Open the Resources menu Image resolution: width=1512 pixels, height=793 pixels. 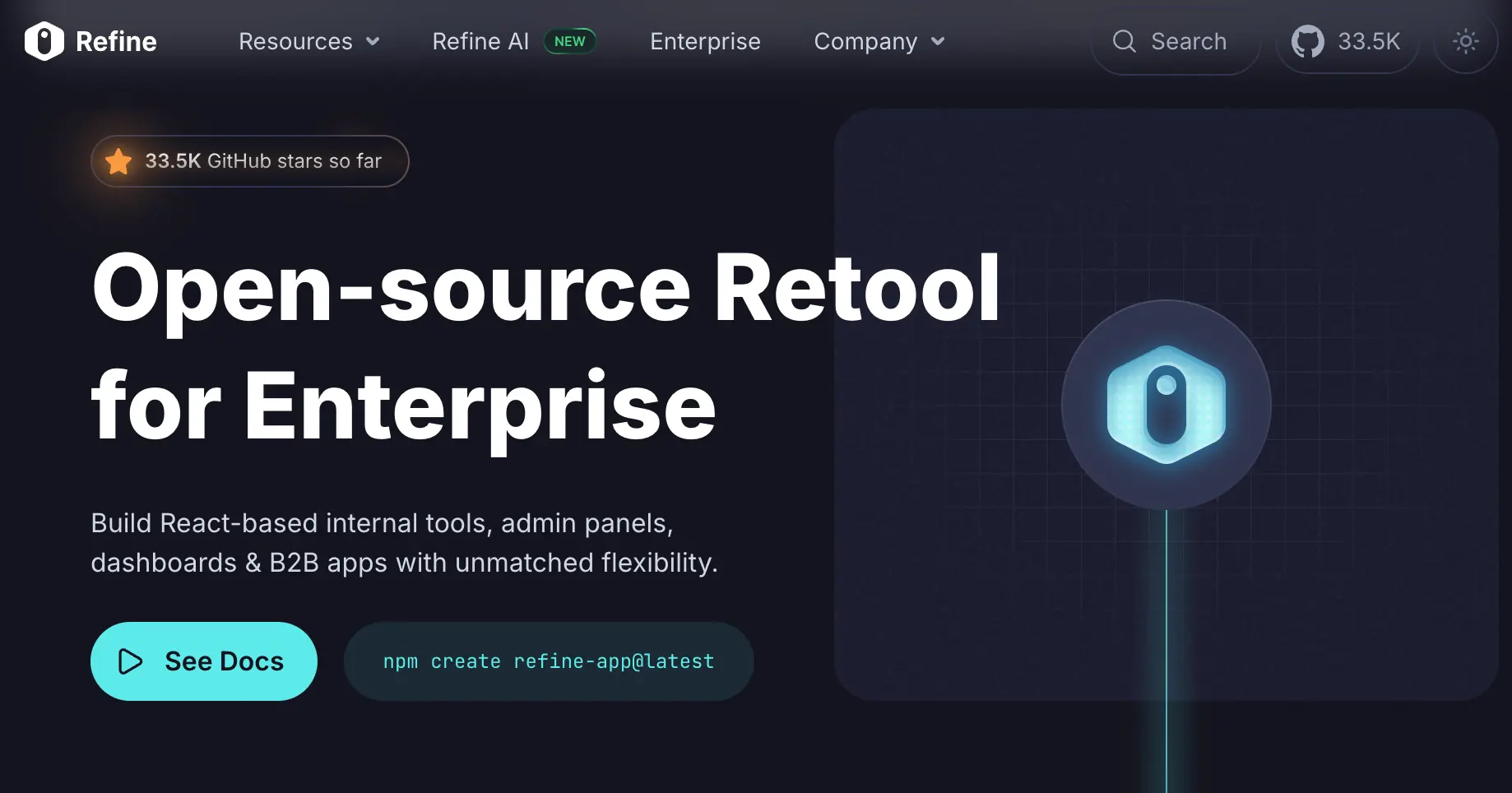pyautogui.click(x=295, y=41)
